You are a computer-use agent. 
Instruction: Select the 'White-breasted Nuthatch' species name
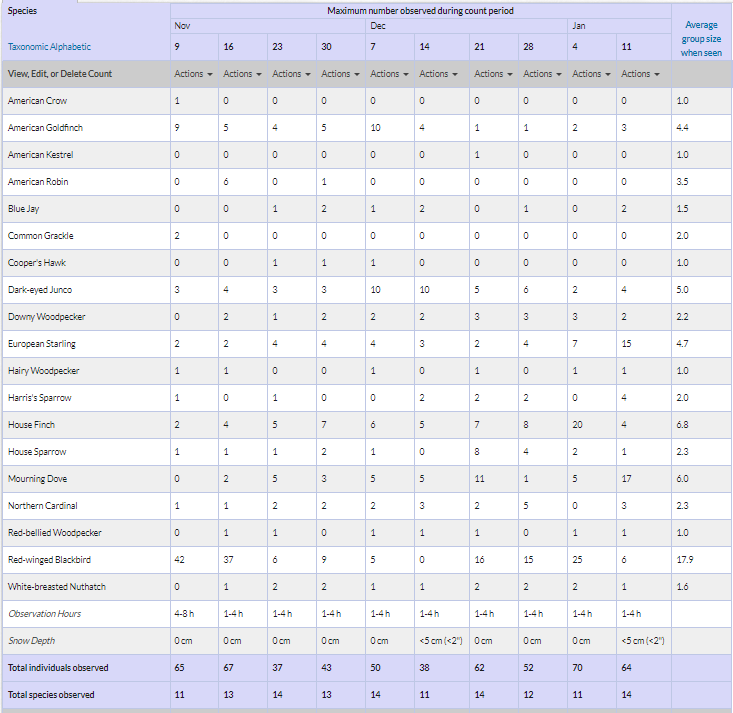click(x=57, y=587)
